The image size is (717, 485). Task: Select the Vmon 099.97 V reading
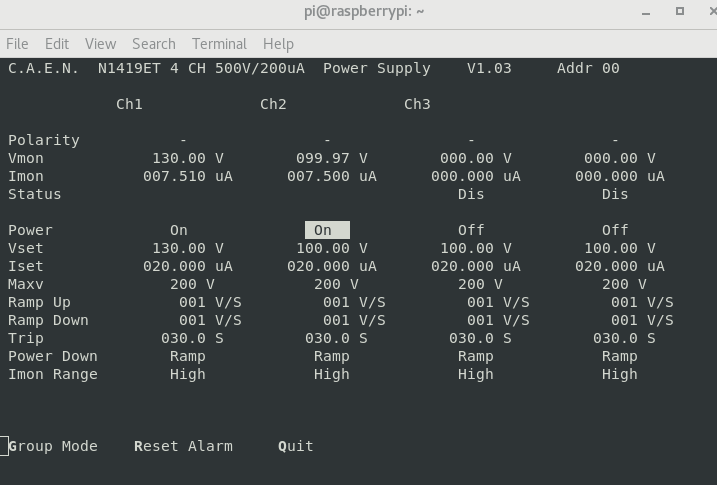[x=331, y=158]
